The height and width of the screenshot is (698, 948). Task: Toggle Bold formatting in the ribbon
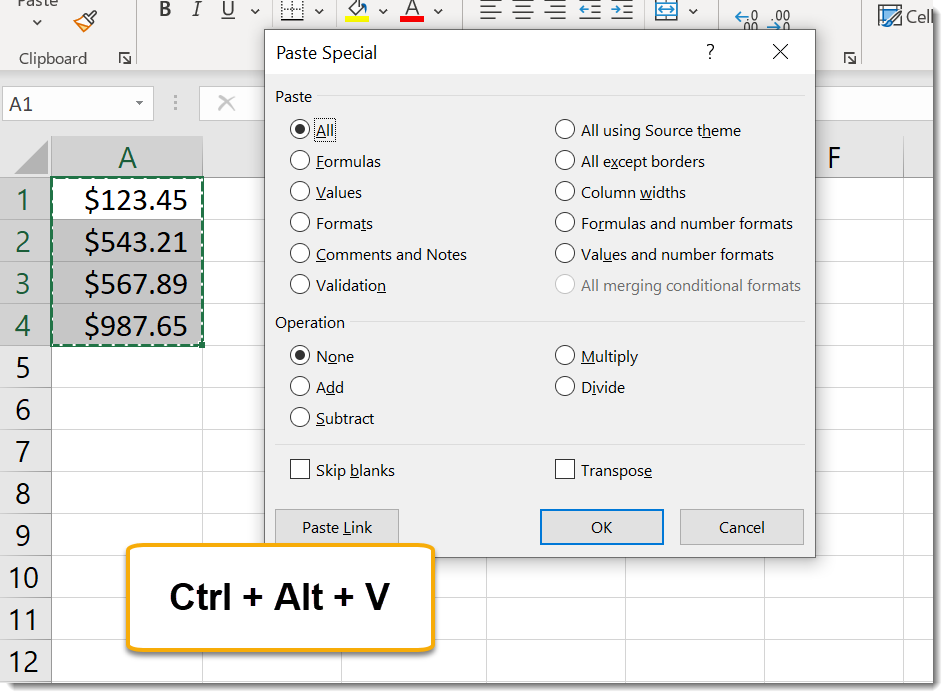(165, 11)
